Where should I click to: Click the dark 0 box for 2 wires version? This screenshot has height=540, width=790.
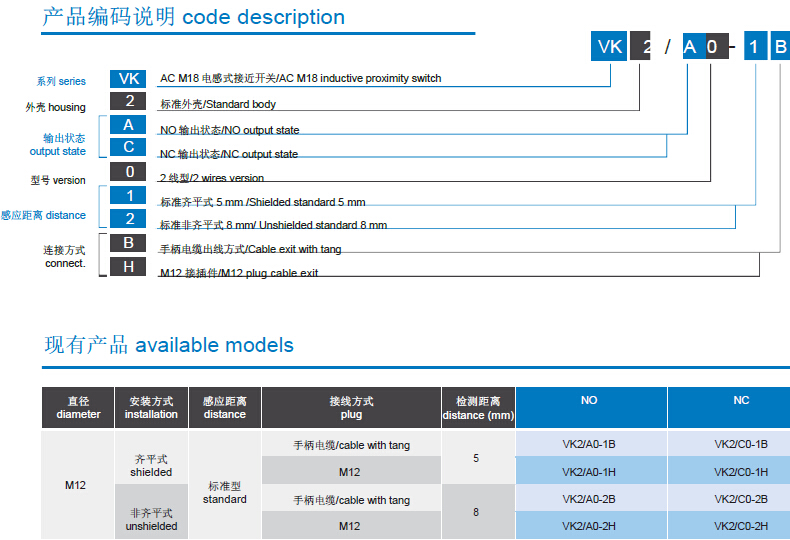pos(128,172)
